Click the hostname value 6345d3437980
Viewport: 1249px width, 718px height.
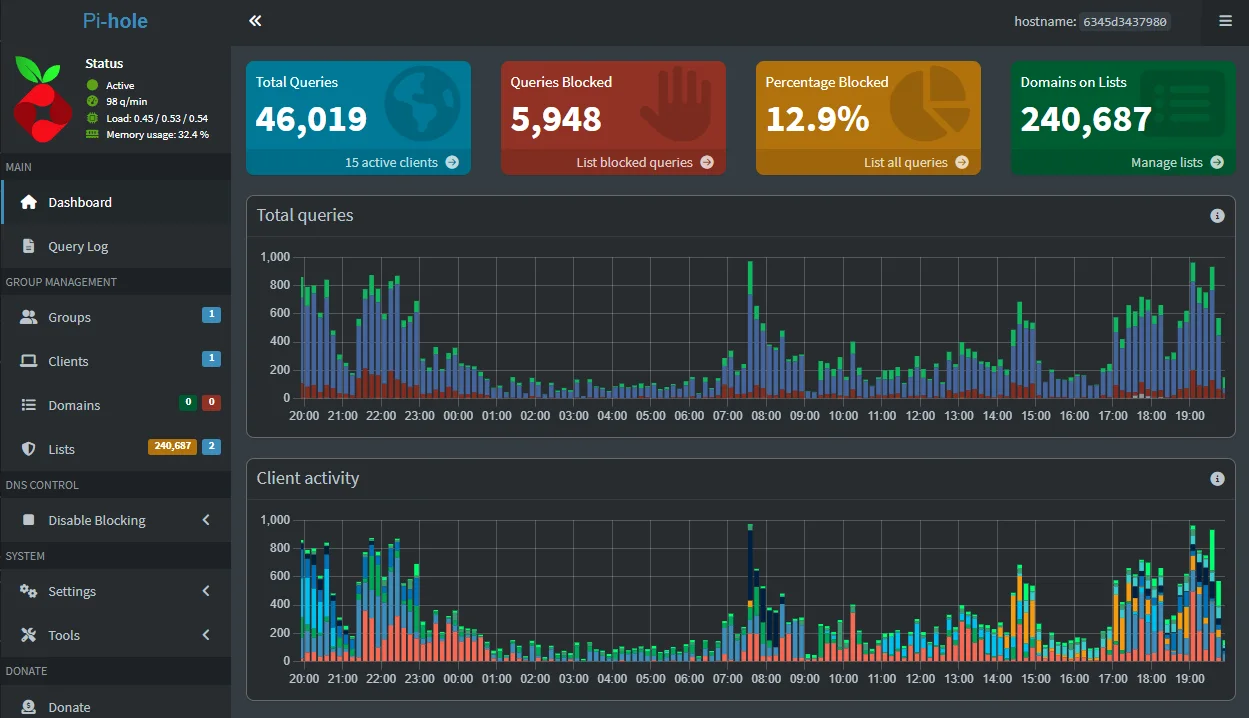tap(1125, 21)
